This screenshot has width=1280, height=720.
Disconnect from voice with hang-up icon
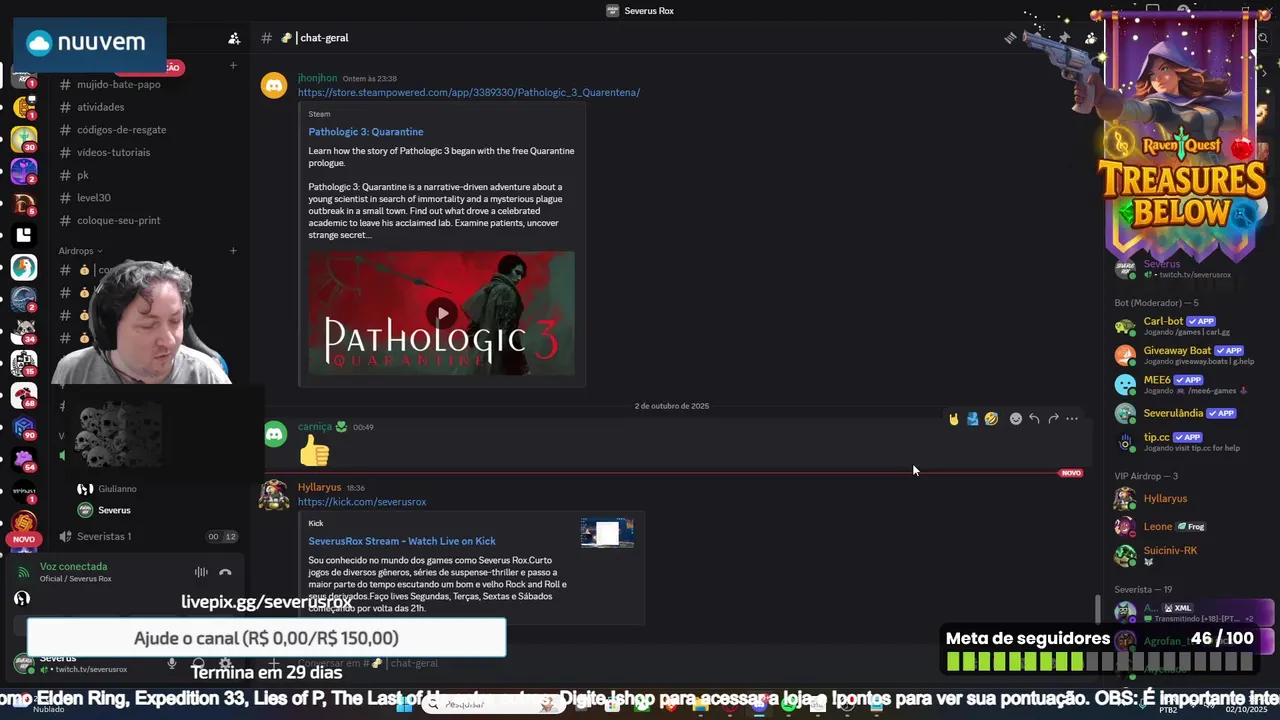(225, 572)
